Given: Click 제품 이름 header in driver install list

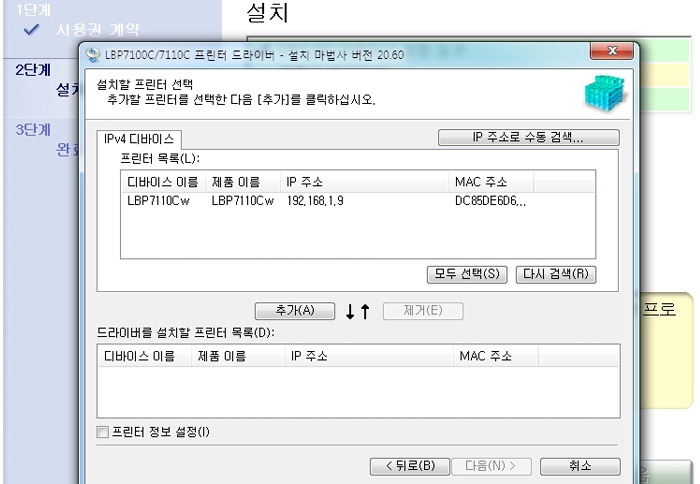Looking at the screenshot, I should tap(238, 356).
